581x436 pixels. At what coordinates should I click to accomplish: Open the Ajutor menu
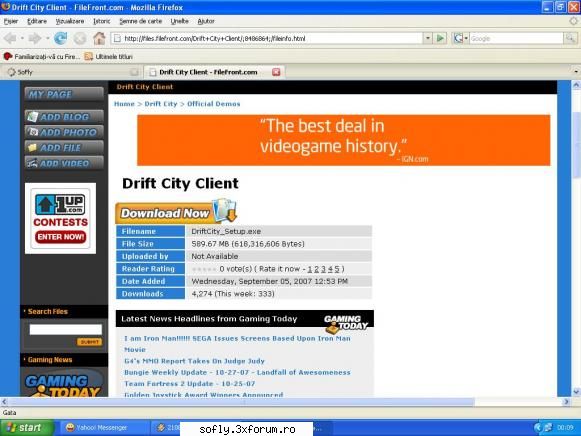click(x=206, y=21)
